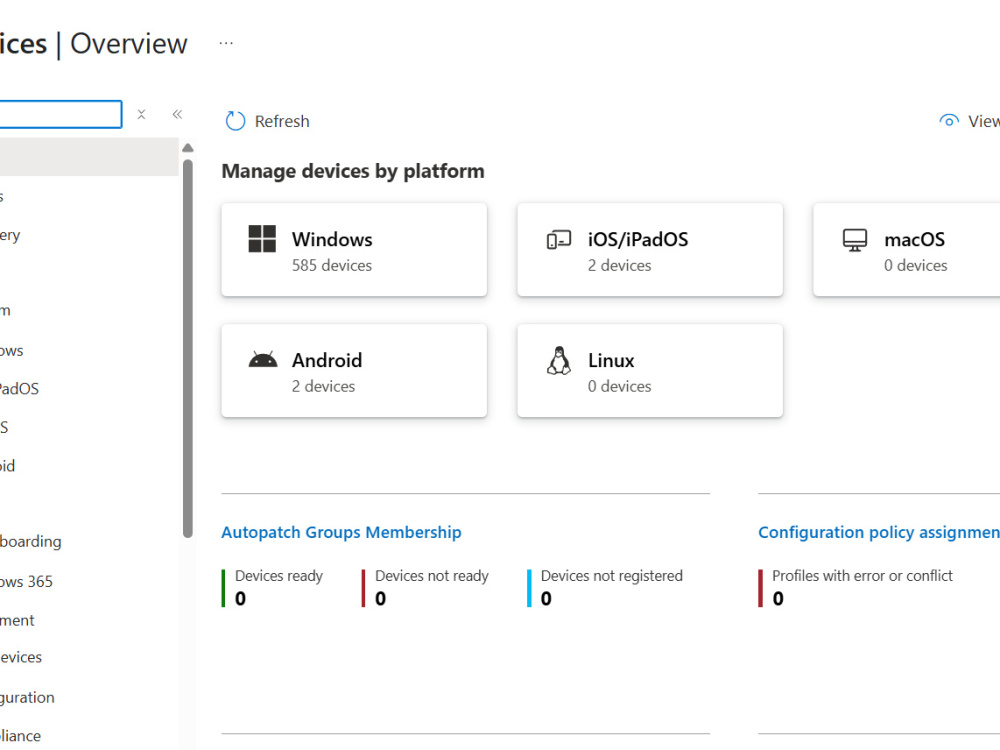Click 'Devices ready' count label
The height and width of the screenshot is (750, 1000).
coord(279,576)
